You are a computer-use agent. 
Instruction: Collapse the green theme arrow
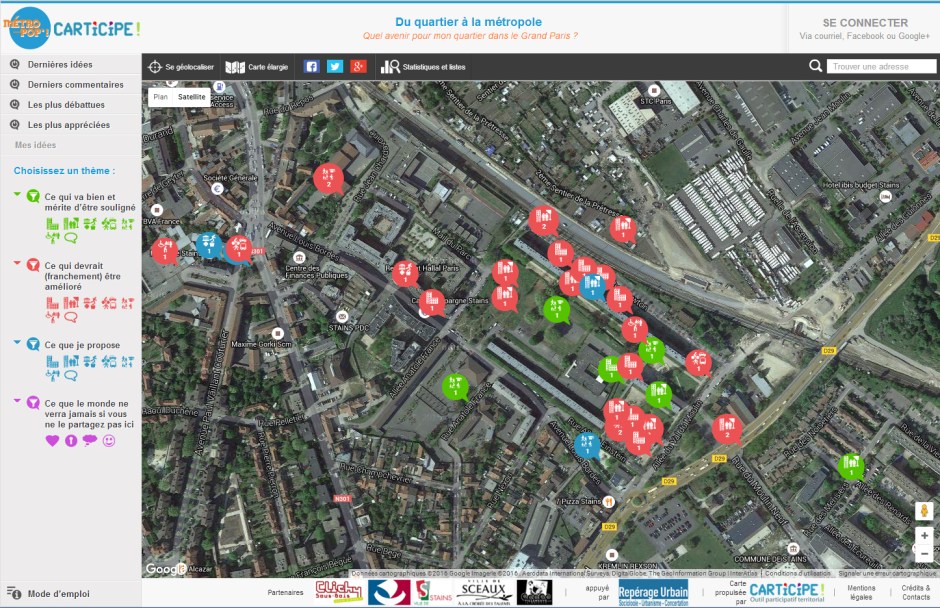(x=17, y=194)
